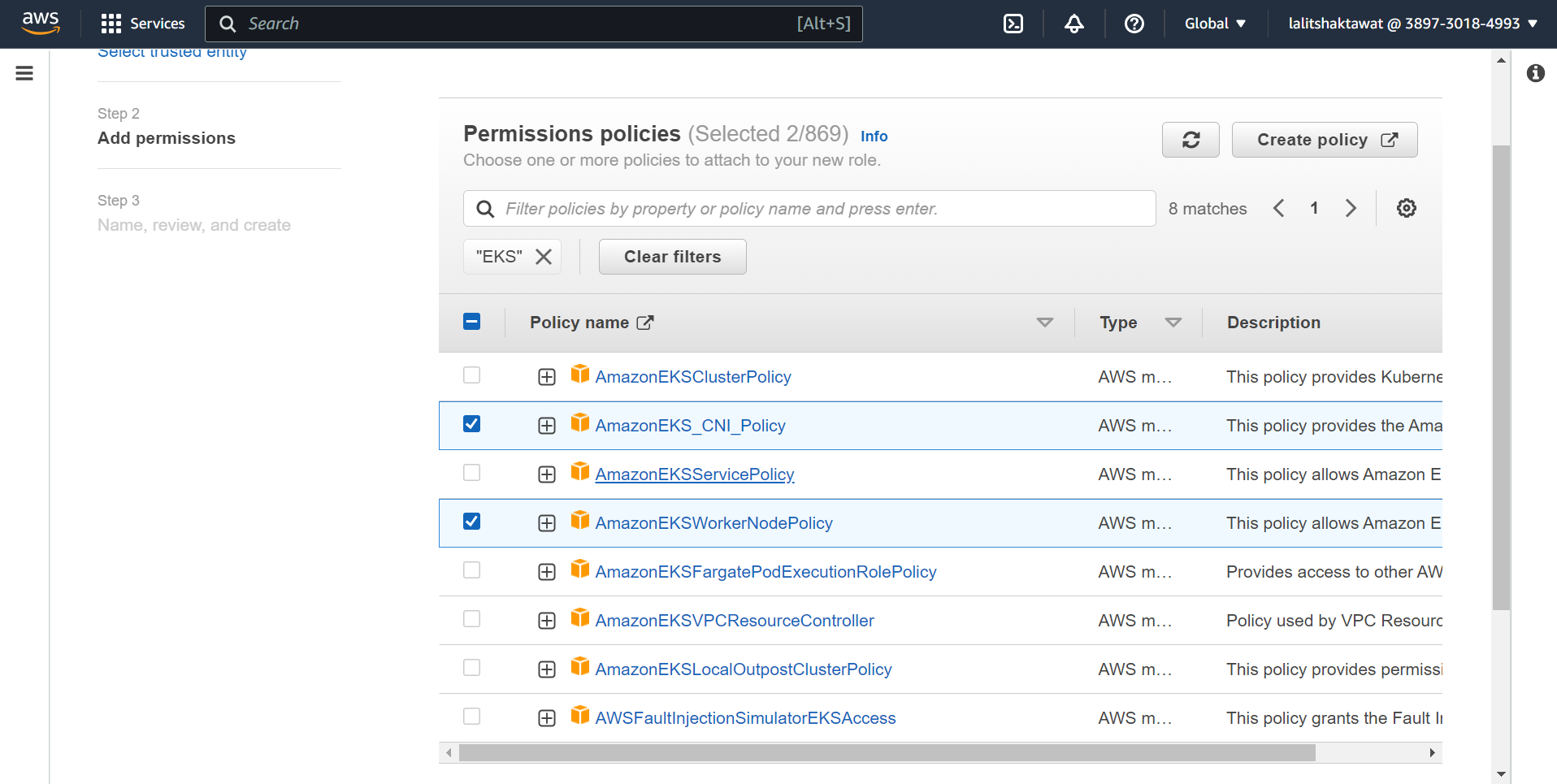Screen dimensions: 1557x784
Task: Open the Permissions policies Info link
Action: pos(874,136)
